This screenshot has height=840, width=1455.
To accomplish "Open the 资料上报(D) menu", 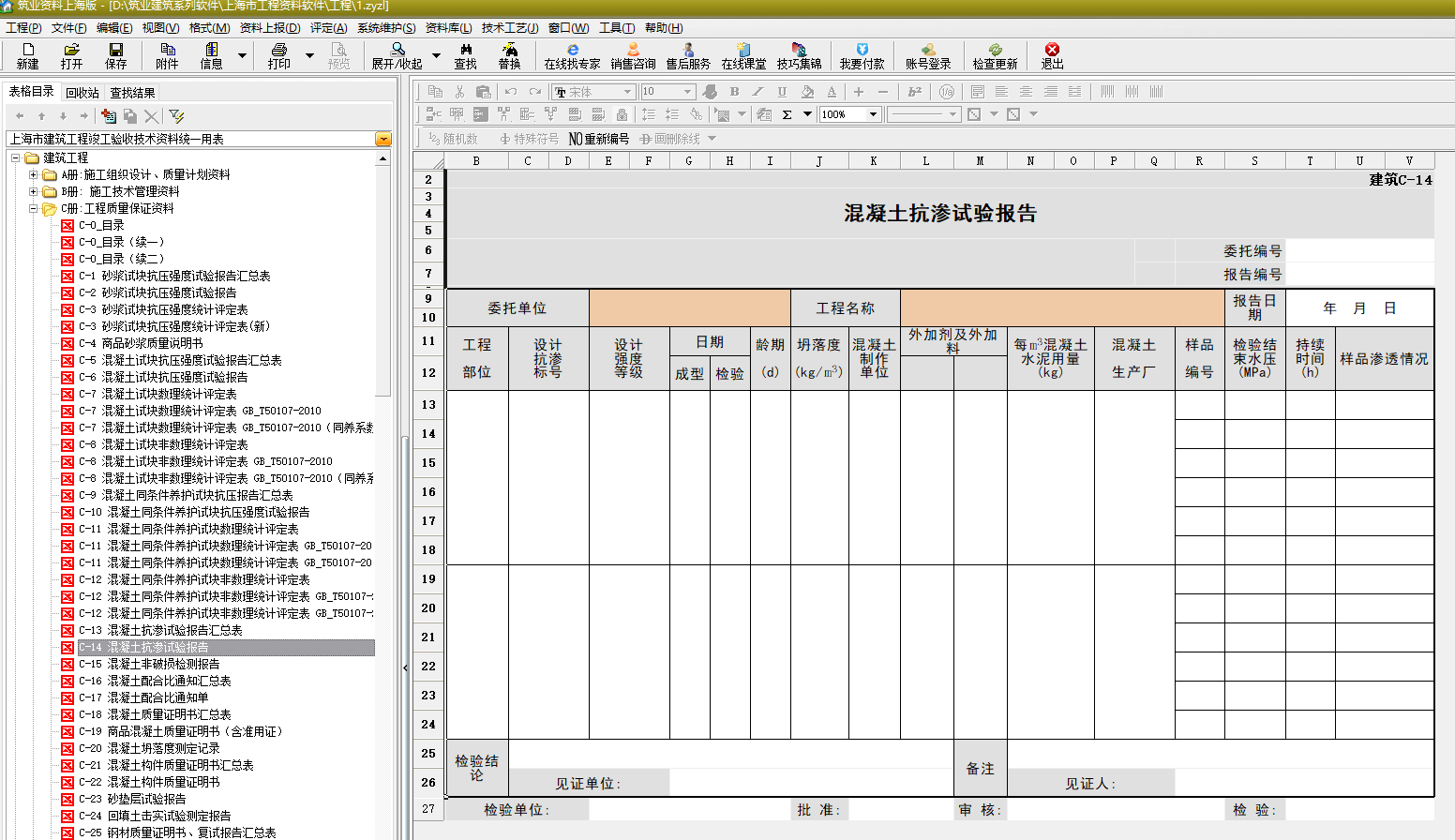I will tap(270, 28).
